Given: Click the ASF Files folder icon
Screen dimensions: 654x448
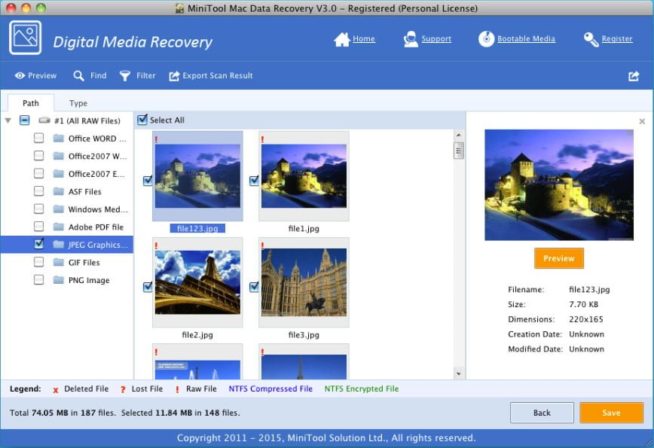Looking at the screenshot, I should coord(59,191).
